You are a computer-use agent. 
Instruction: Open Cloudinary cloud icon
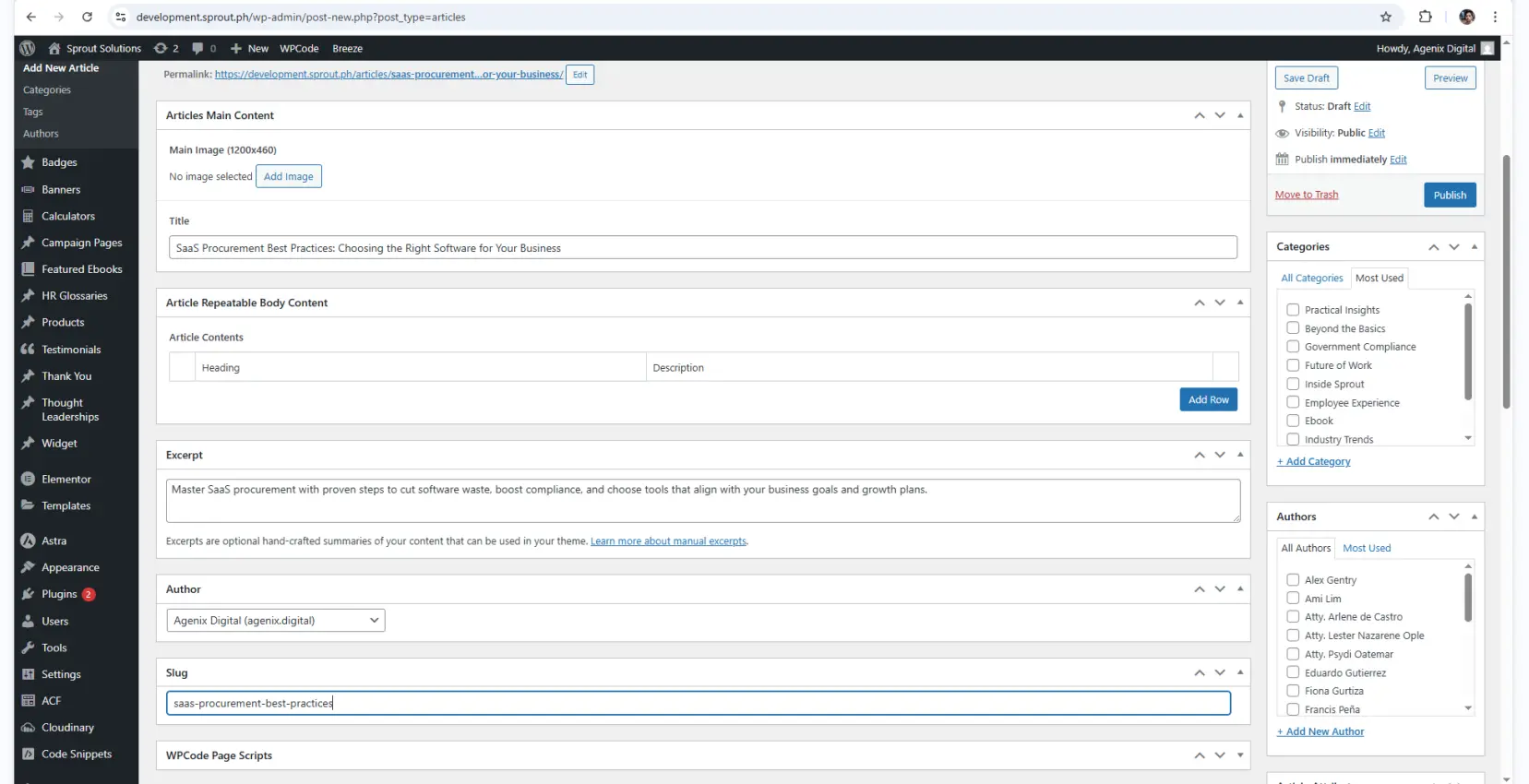[x=28, y=727]
